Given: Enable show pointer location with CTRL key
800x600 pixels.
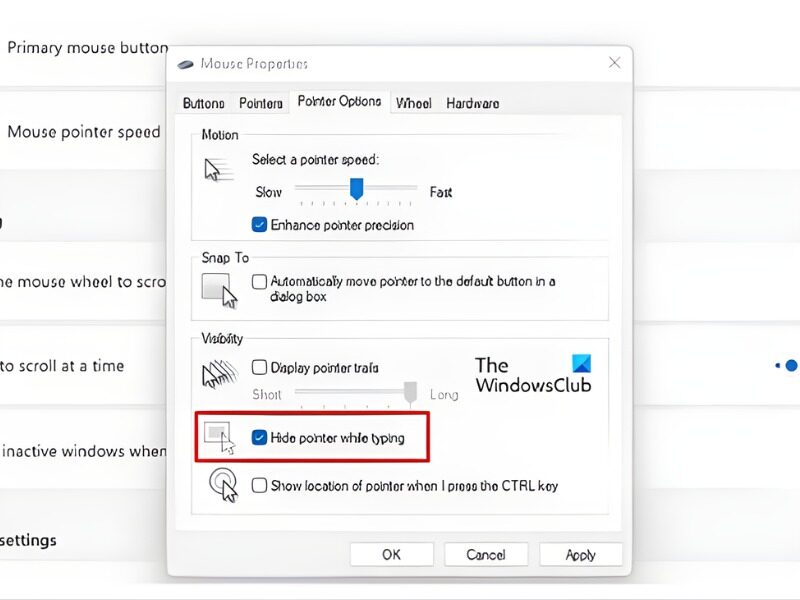Looking at the screenshot, I should click(x=260, y=486).
